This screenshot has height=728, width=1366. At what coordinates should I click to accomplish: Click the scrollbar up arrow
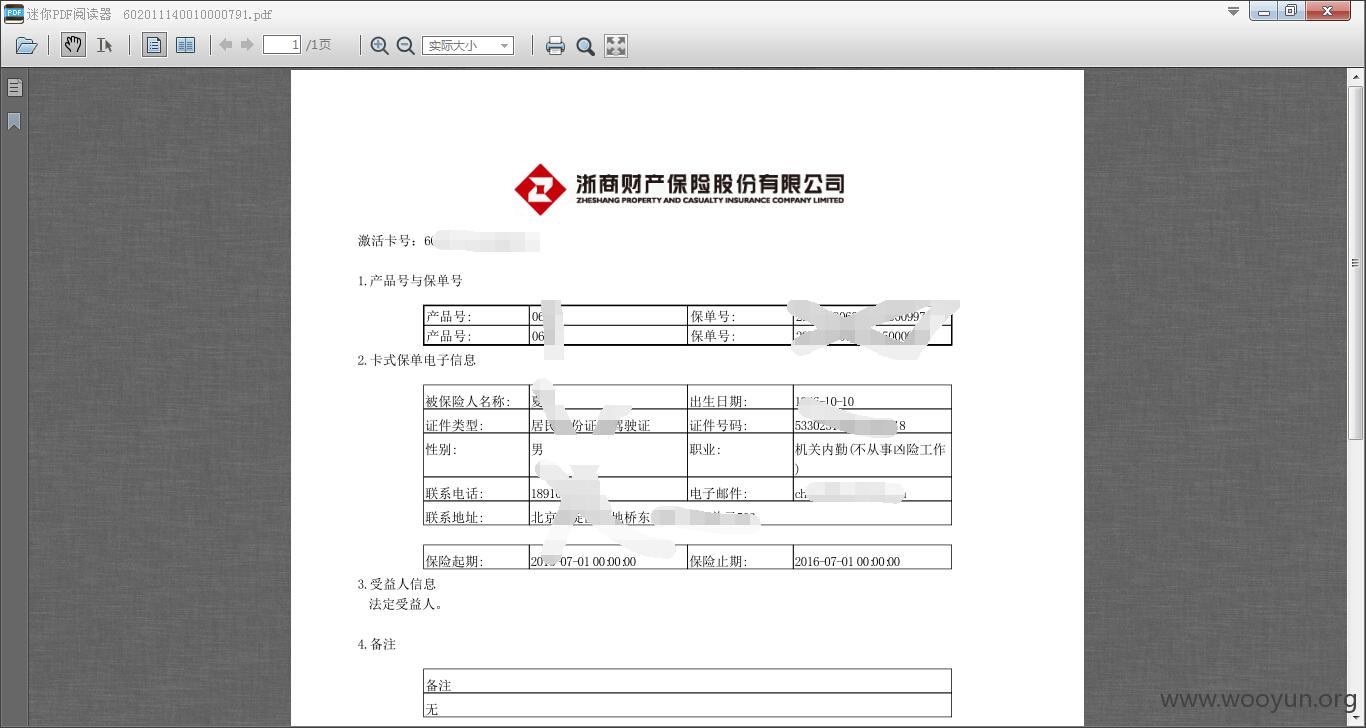pyautogui.click(x=1357, y=77)
